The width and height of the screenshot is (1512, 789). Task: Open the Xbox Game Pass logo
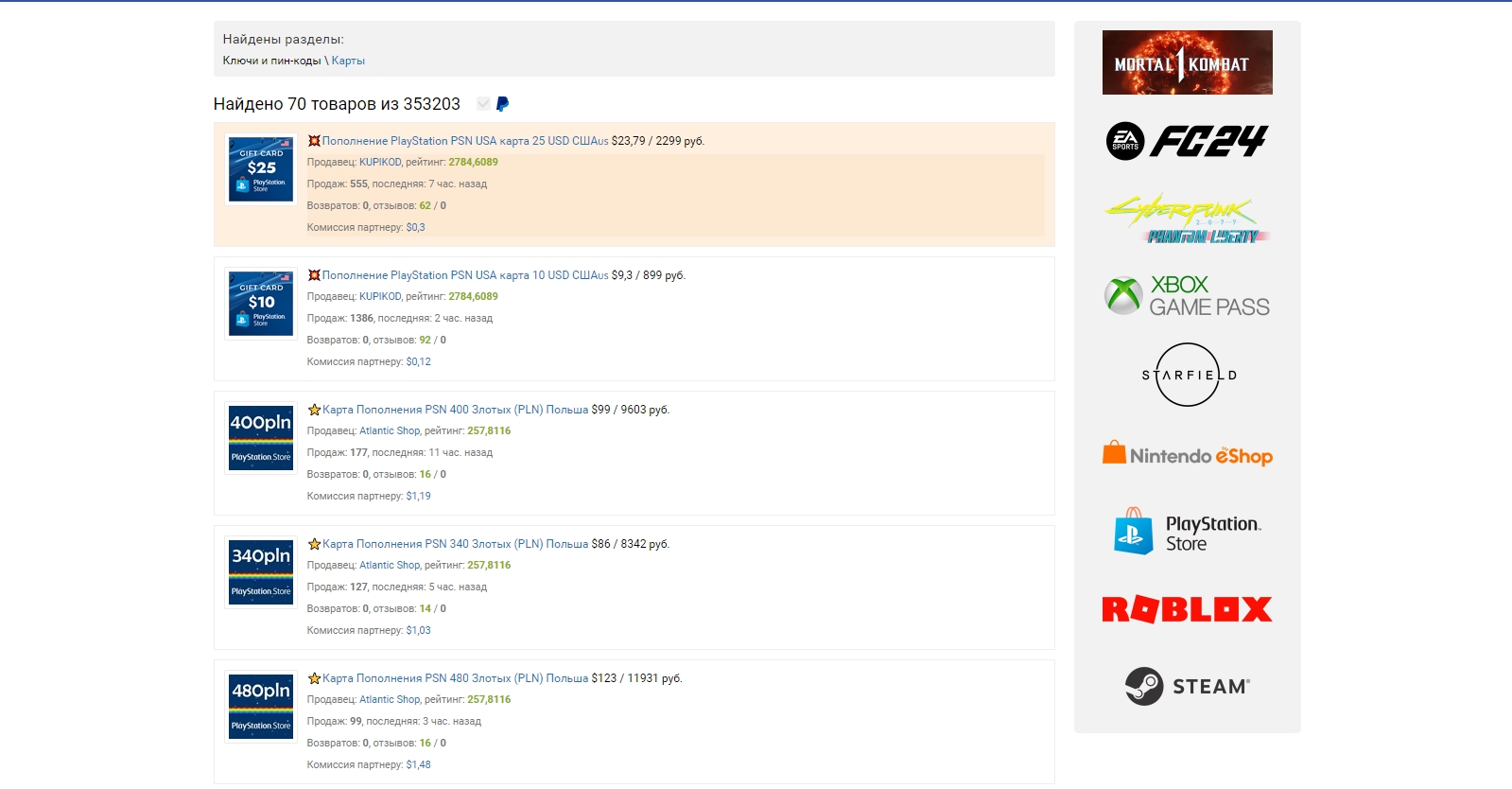tap(1187, 296)
